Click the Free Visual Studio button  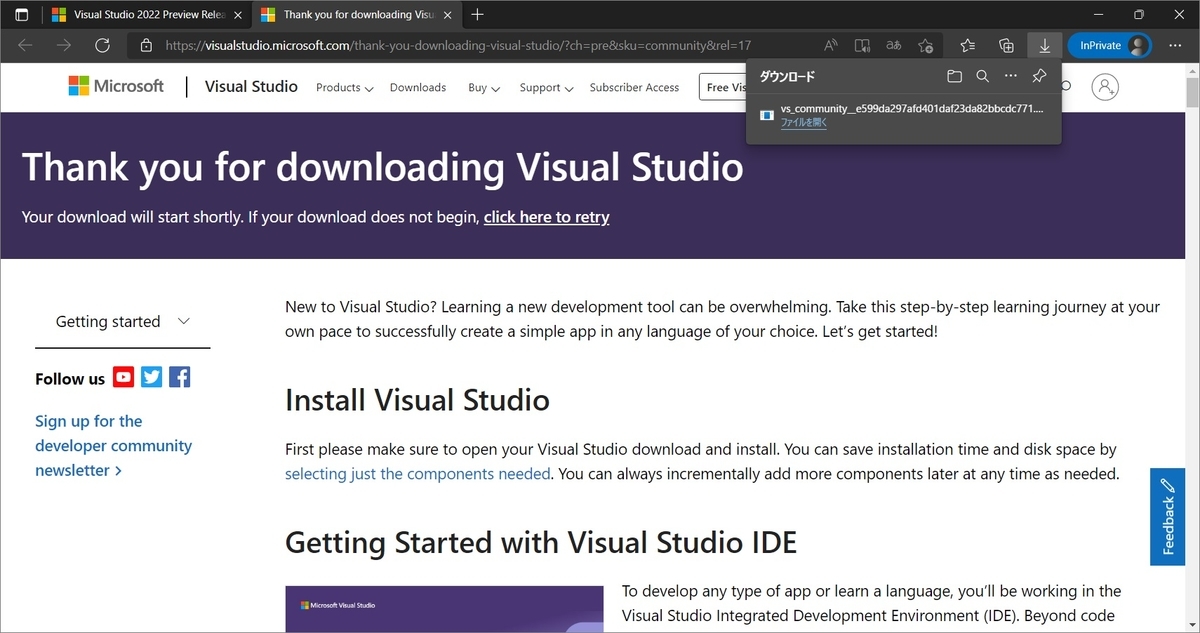coord(723,87)
